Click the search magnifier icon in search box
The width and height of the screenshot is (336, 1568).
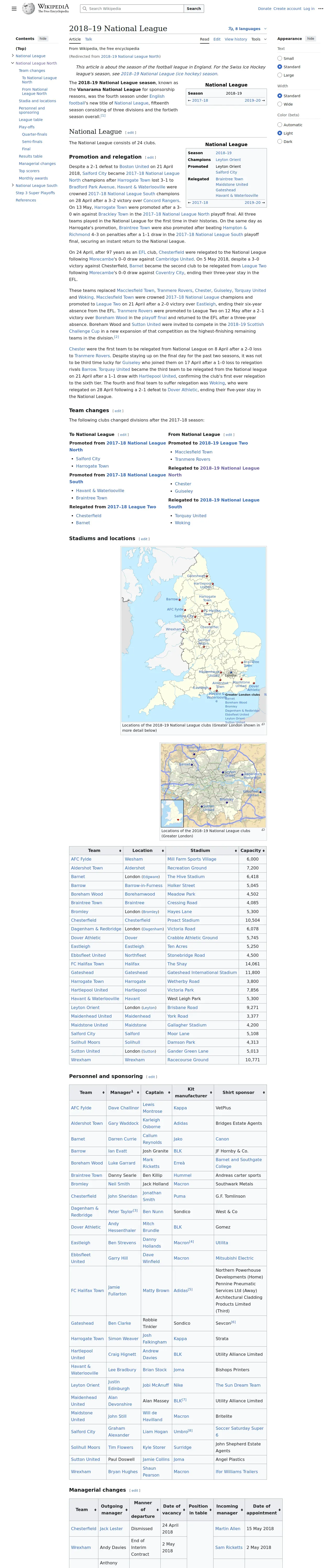tap(85, 9)
